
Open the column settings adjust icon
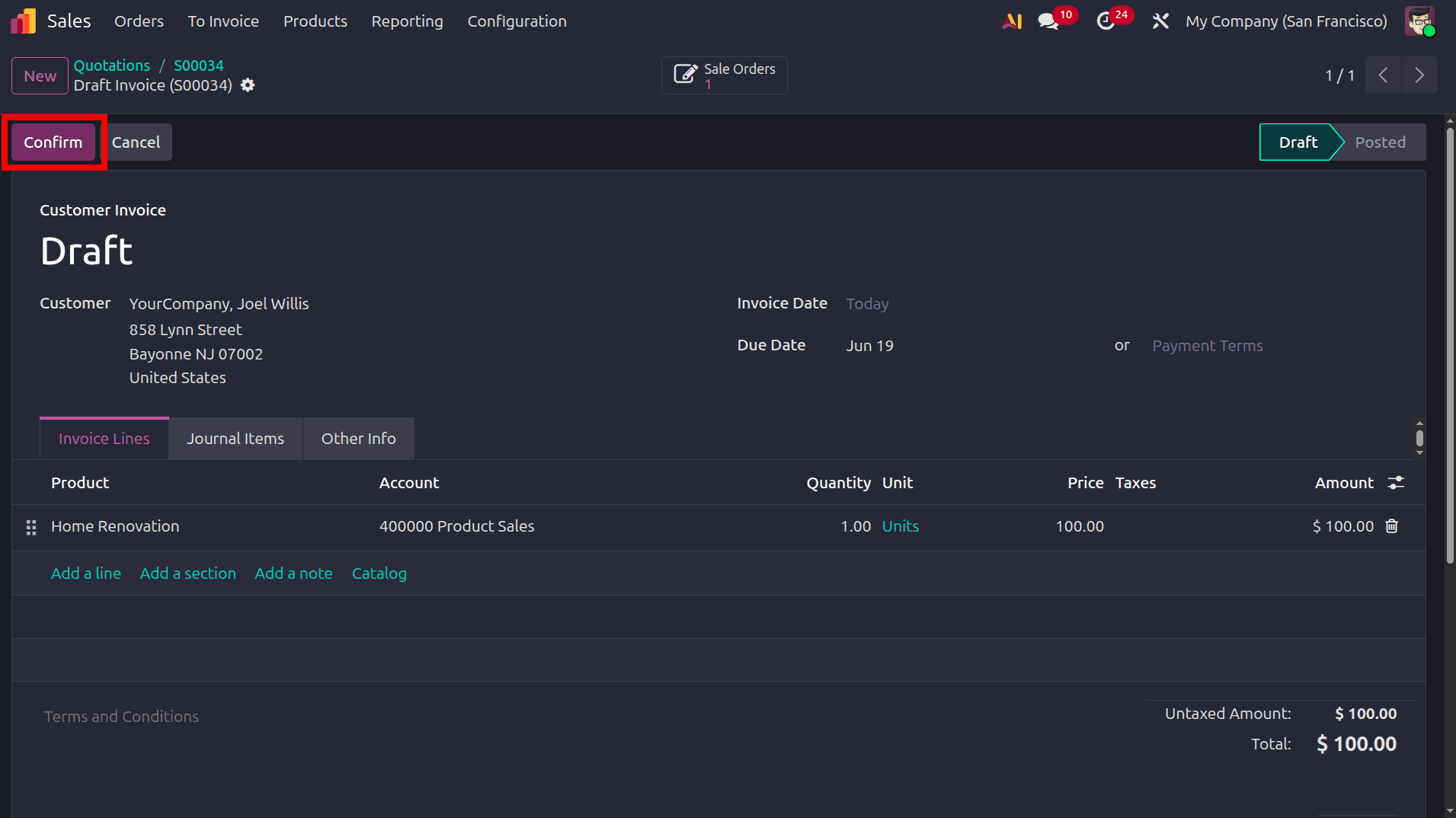[1396, 483]
